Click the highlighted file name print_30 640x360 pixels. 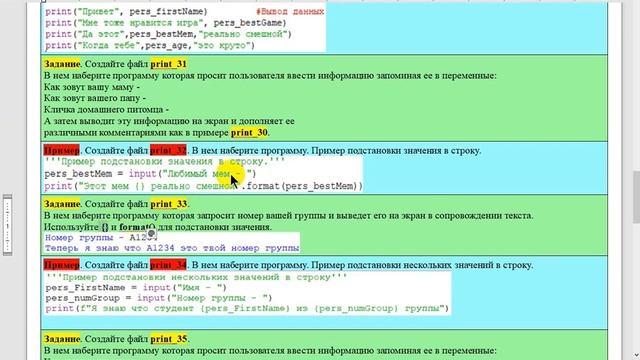pos(249,133)
